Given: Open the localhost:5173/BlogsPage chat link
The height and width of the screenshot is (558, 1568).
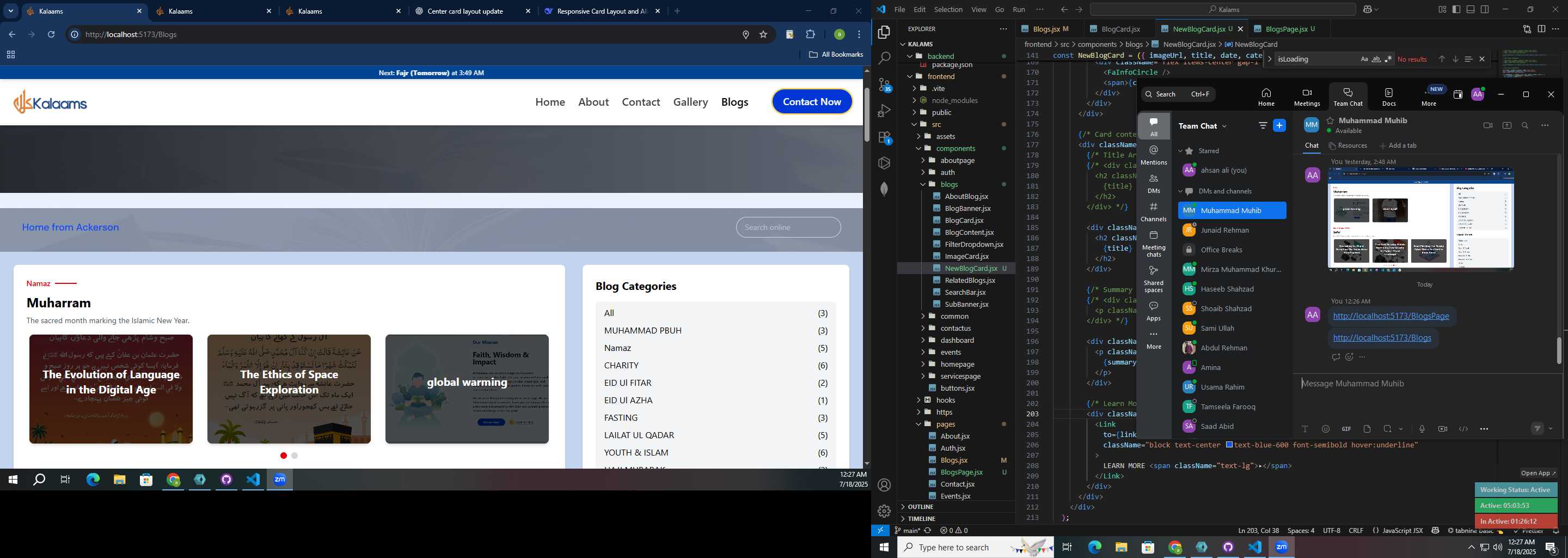Looking at the screenshot, I should [1391, 316].
